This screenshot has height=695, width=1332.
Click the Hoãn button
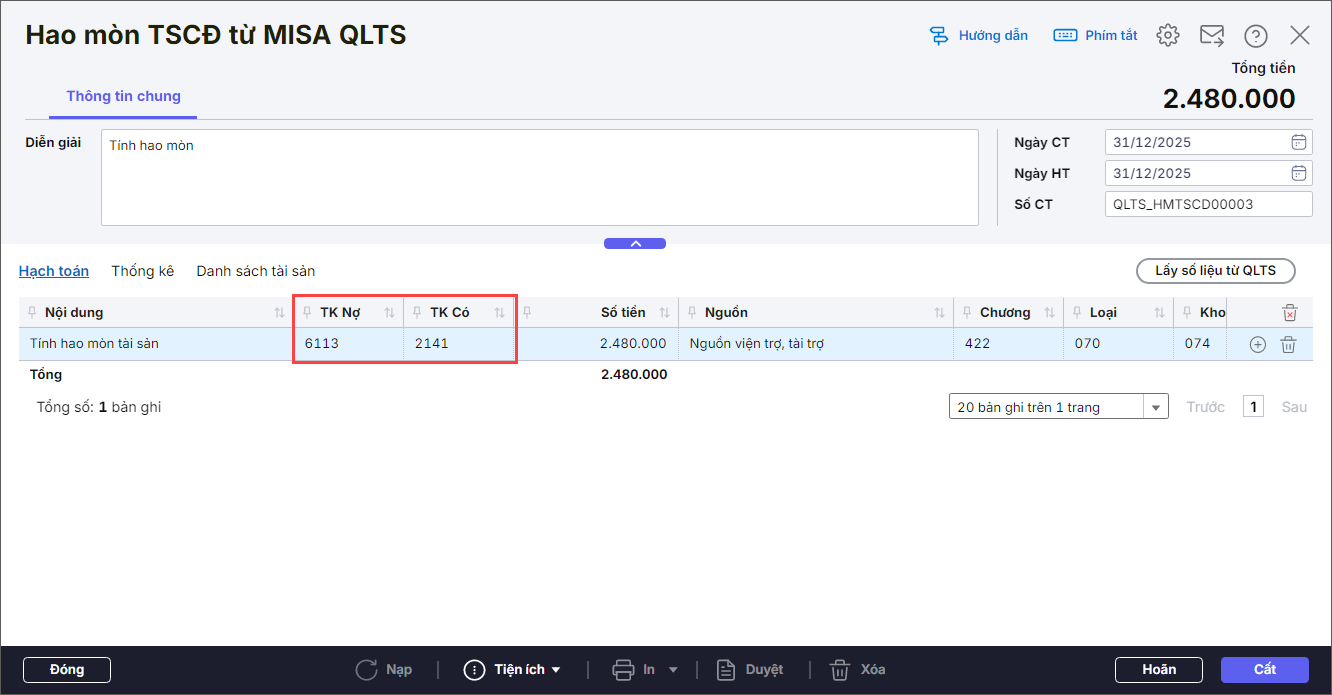point(1159,670)
